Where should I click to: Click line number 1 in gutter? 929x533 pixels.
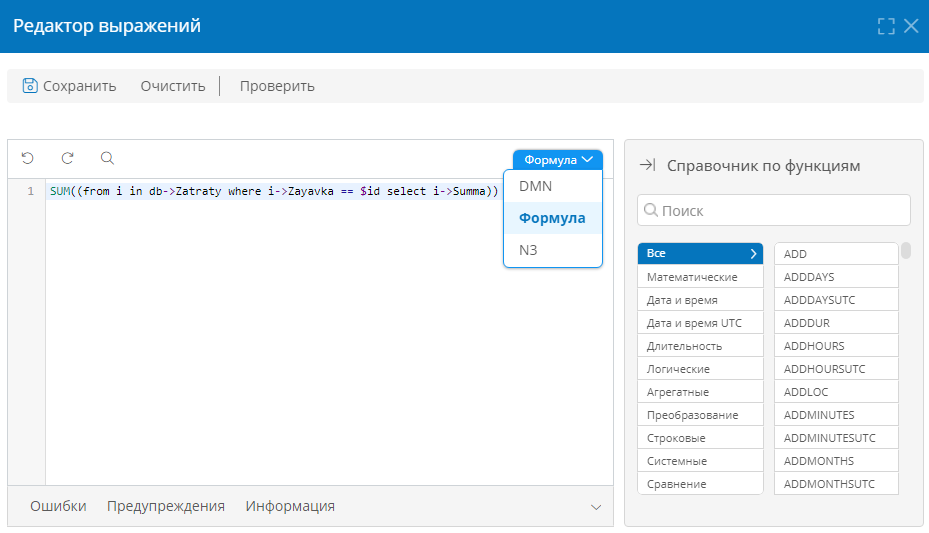tap(30, 191)
